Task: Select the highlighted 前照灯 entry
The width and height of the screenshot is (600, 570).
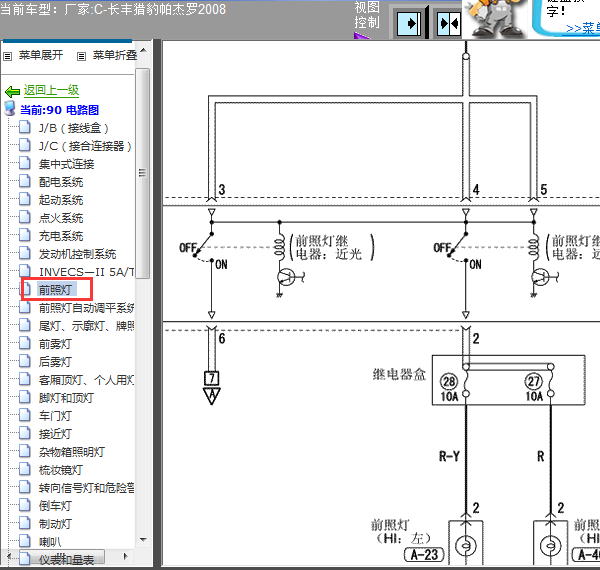Action: point(55,290)
